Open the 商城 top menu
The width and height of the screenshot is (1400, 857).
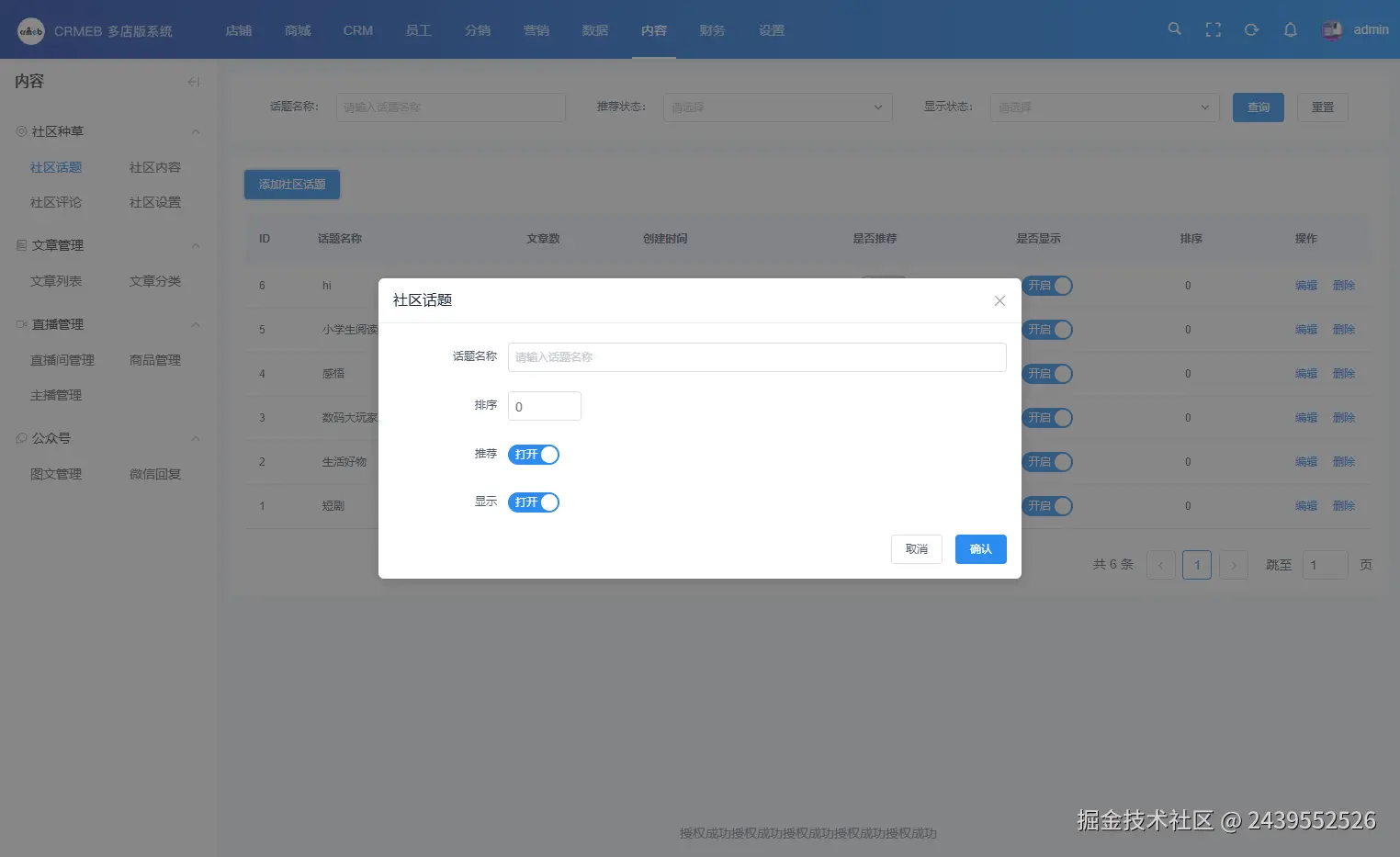[298, 30]
